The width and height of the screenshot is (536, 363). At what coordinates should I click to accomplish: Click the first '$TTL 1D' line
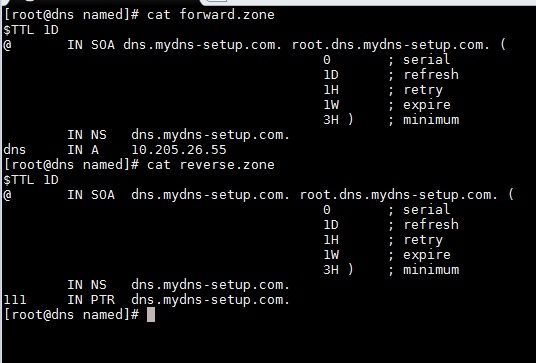[31, 30]
